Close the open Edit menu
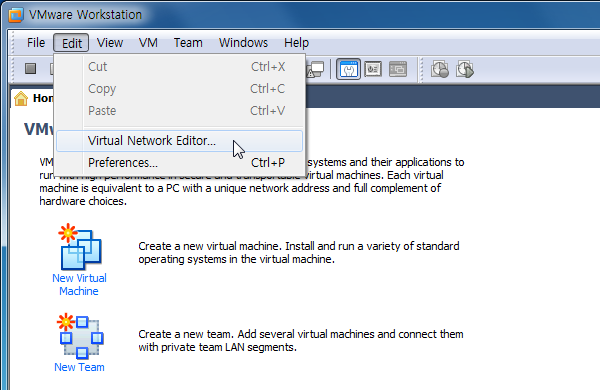This screenshot has width=600, height=390. pyautogui.click(x=72, y=43)
